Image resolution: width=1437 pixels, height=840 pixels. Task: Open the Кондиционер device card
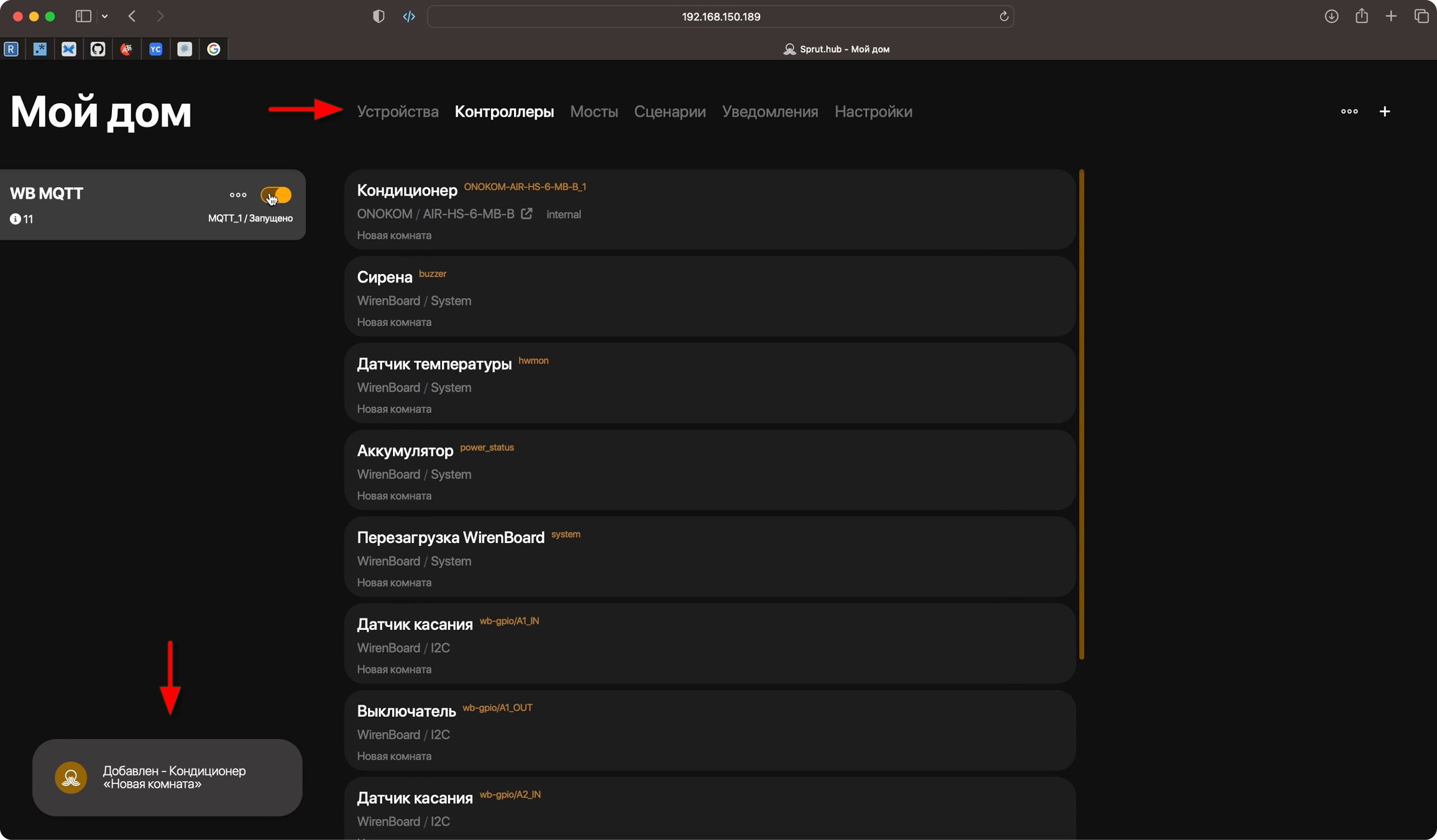710,209
